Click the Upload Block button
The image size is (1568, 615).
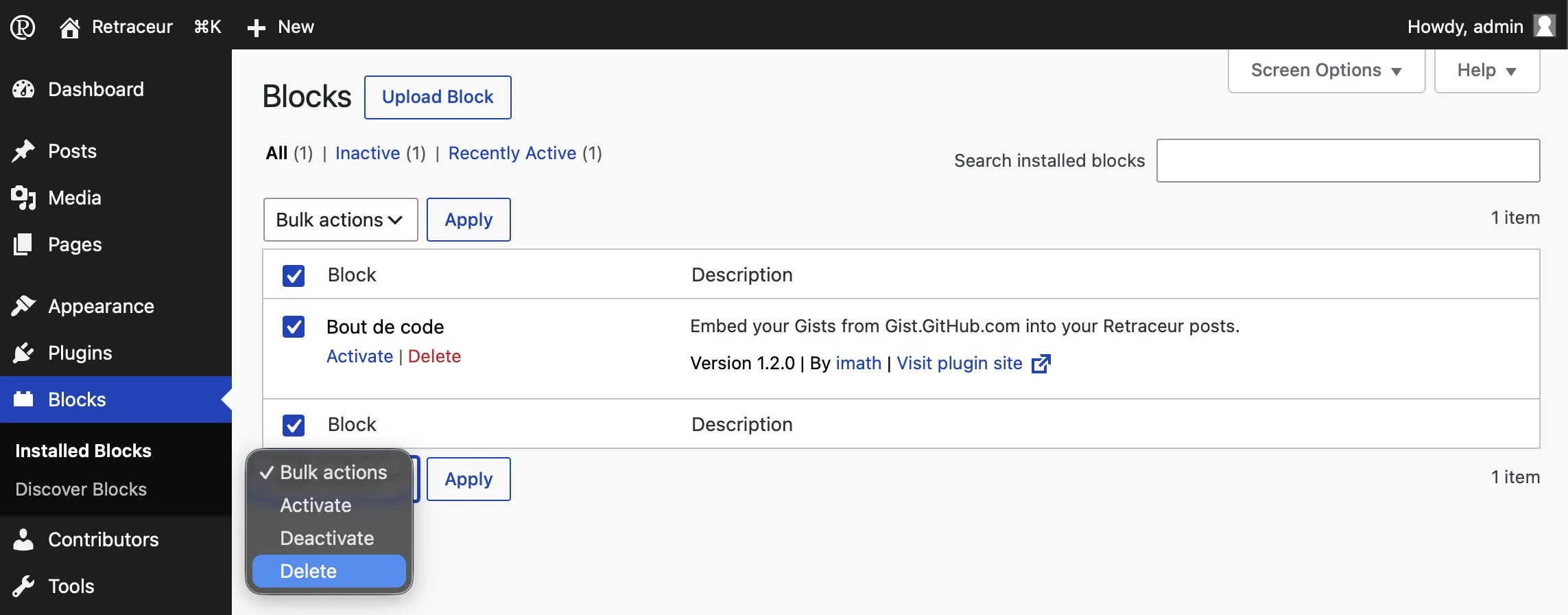tap(438, 97)
